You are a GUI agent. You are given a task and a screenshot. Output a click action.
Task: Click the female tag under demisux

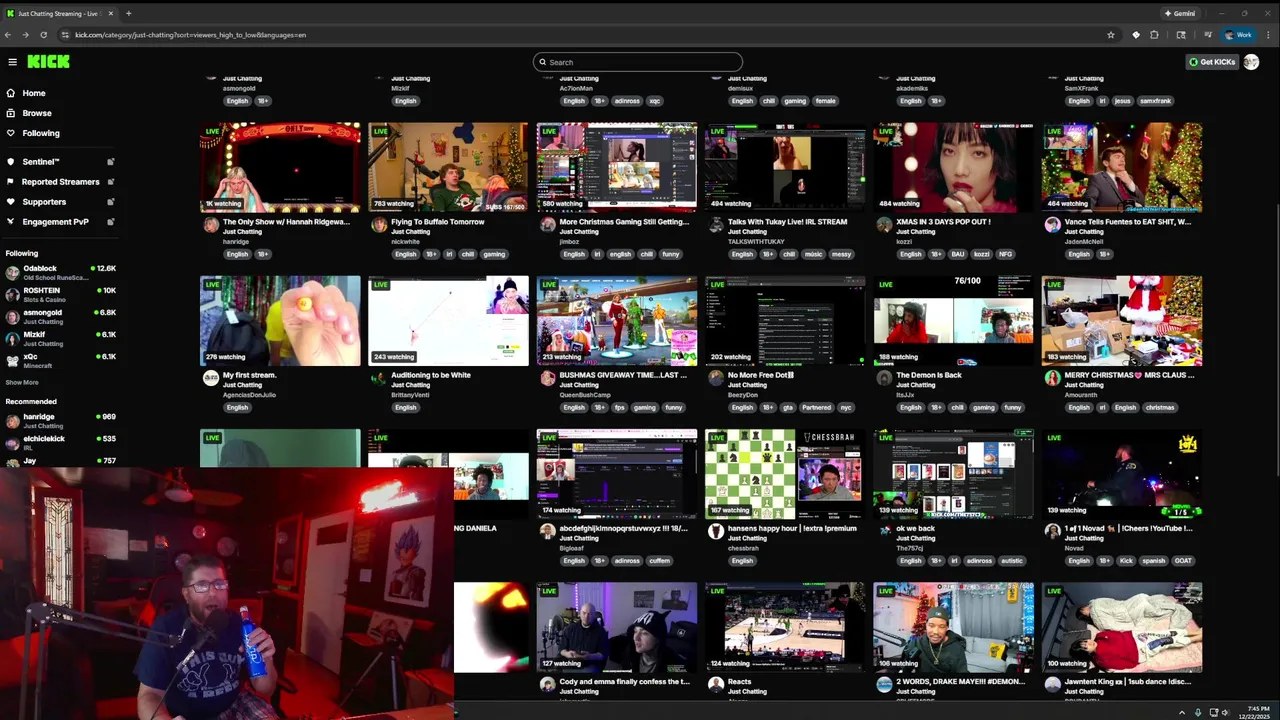click(825, 101)
